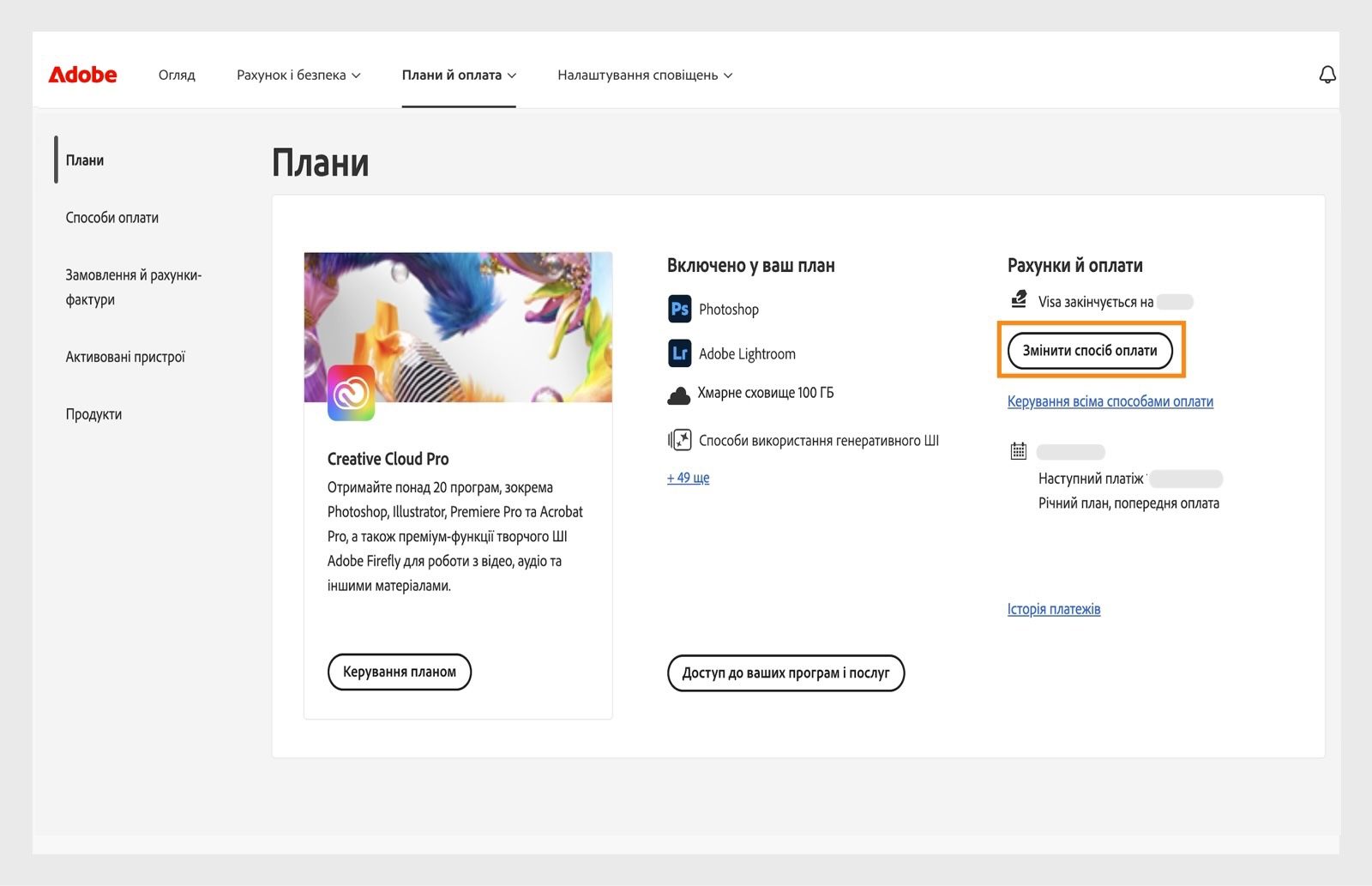The width and height of the screenshot is (1372, 886).
Task: Open Замовлення й рахунки-фактури in sidebar
Action: click(134, 287)
